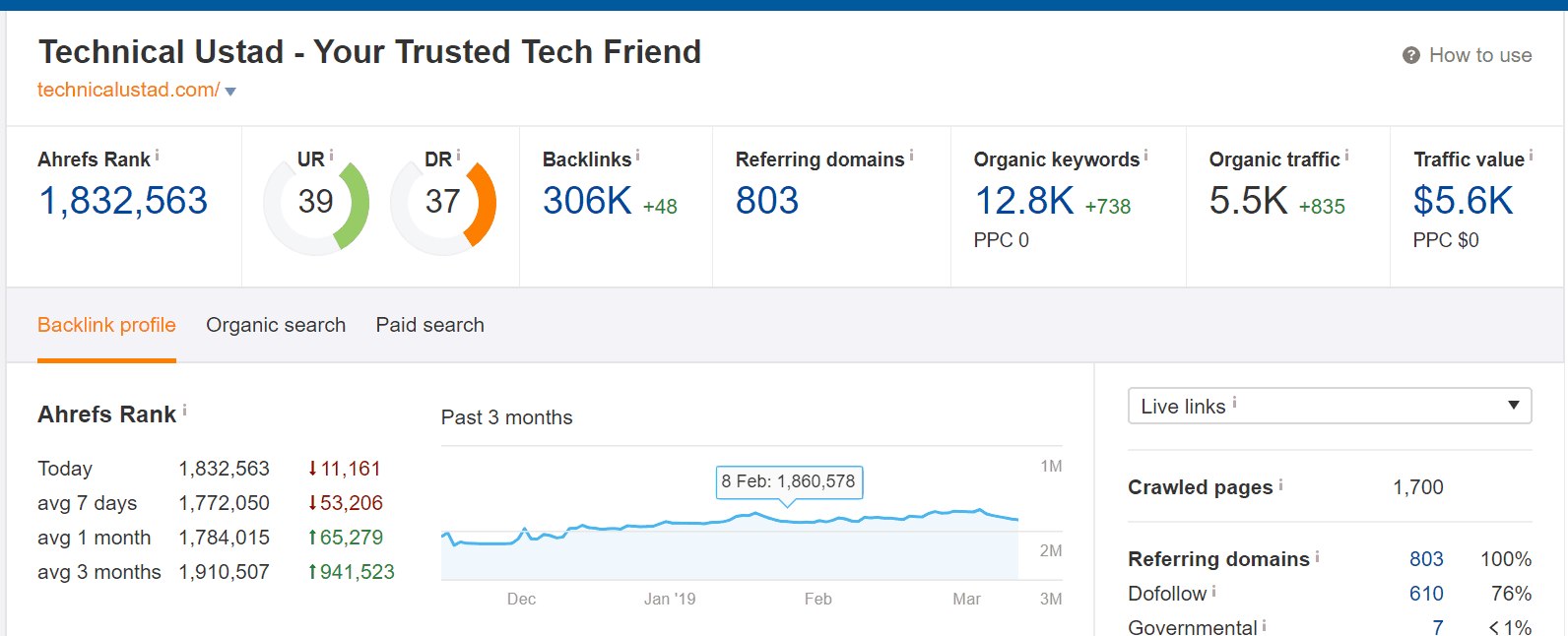Click the avg 1 month change 65,279
This screenshot has height=636, width=1568.
tap(351, 538)
